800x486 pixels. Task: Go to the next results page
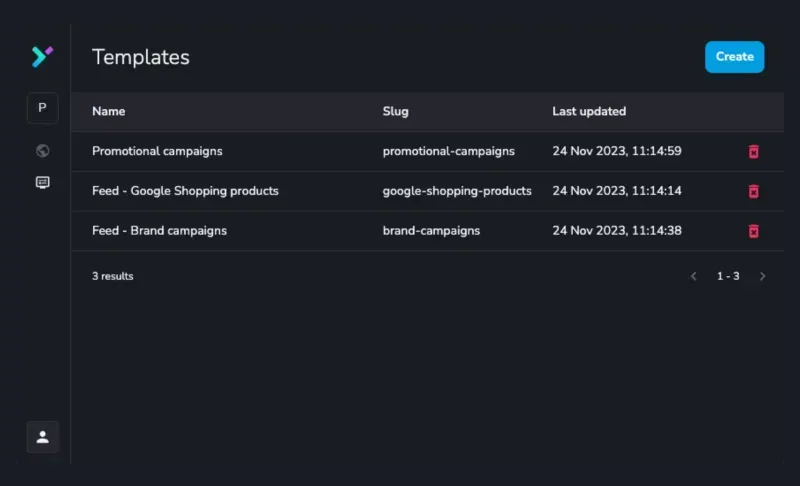pyautogui.click(x=763, y=276)
